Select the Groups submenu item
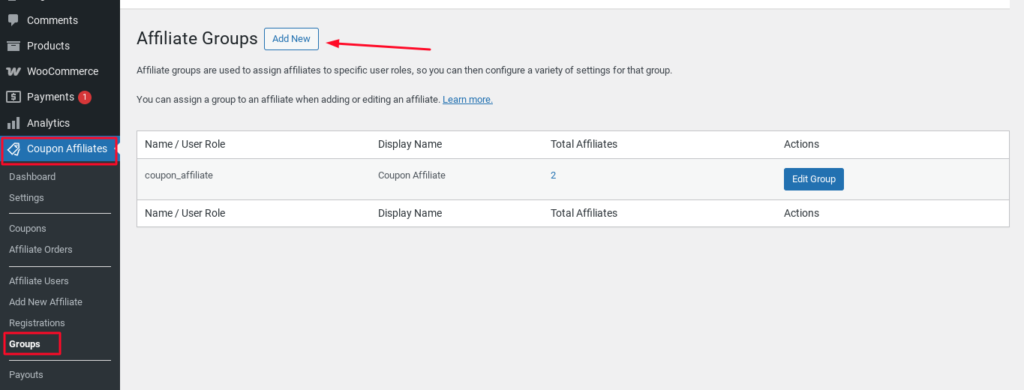This screenshot has height=390, width=1024. click(24, 344)
